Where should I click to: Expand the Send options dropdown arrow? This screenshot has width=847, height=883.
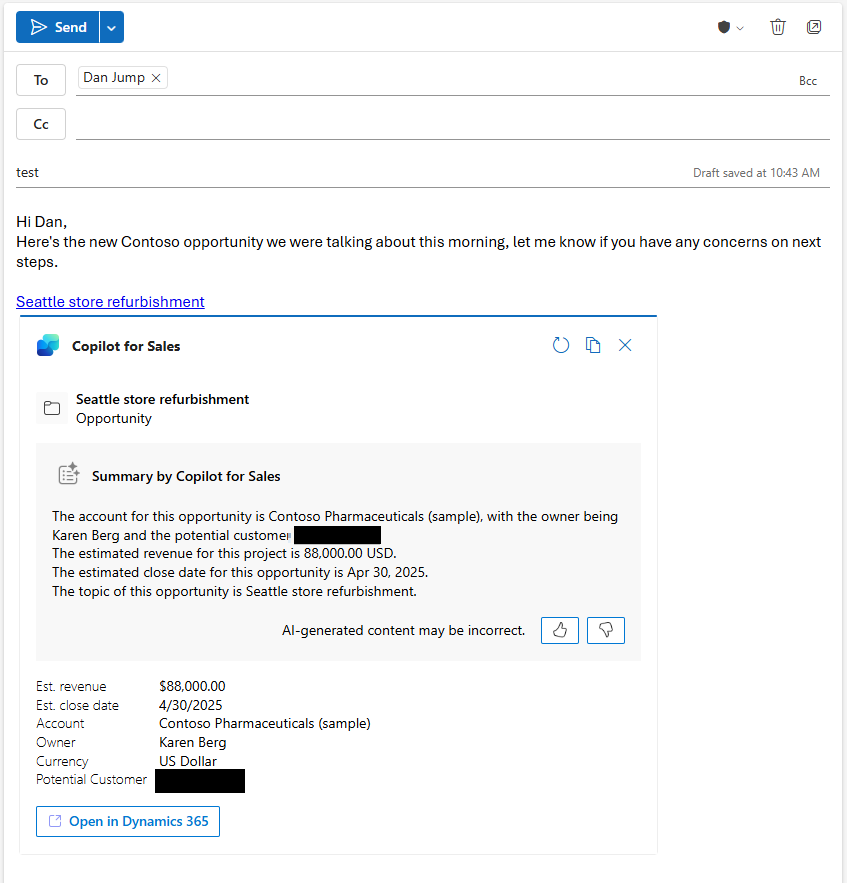pyautogui.click(x=111, y=28)
